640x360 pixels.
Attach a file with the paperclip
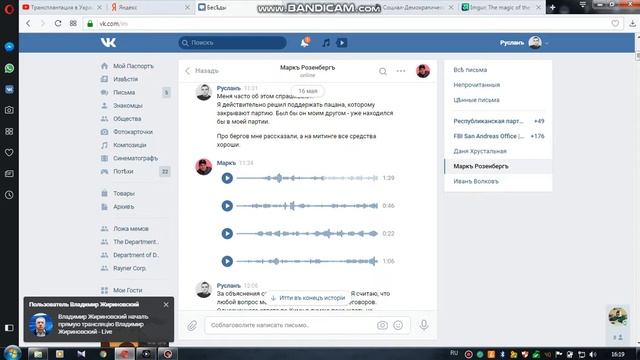192,325
